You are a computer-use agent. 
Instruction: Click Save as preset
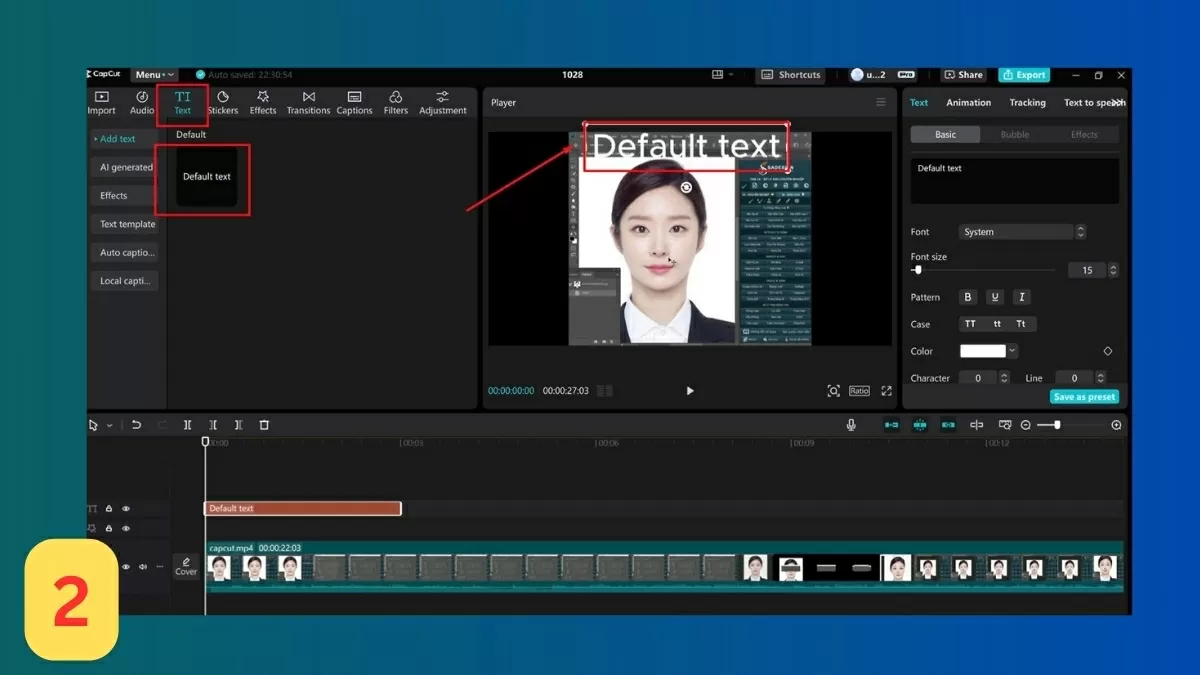[1084, 396]
